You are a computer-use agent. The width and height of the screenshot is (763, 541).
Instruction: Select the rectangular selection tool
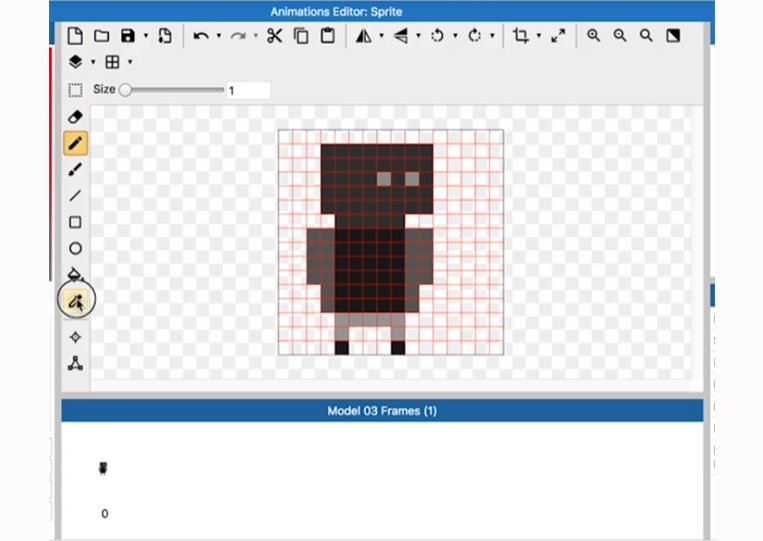click(x=75, y=90)
